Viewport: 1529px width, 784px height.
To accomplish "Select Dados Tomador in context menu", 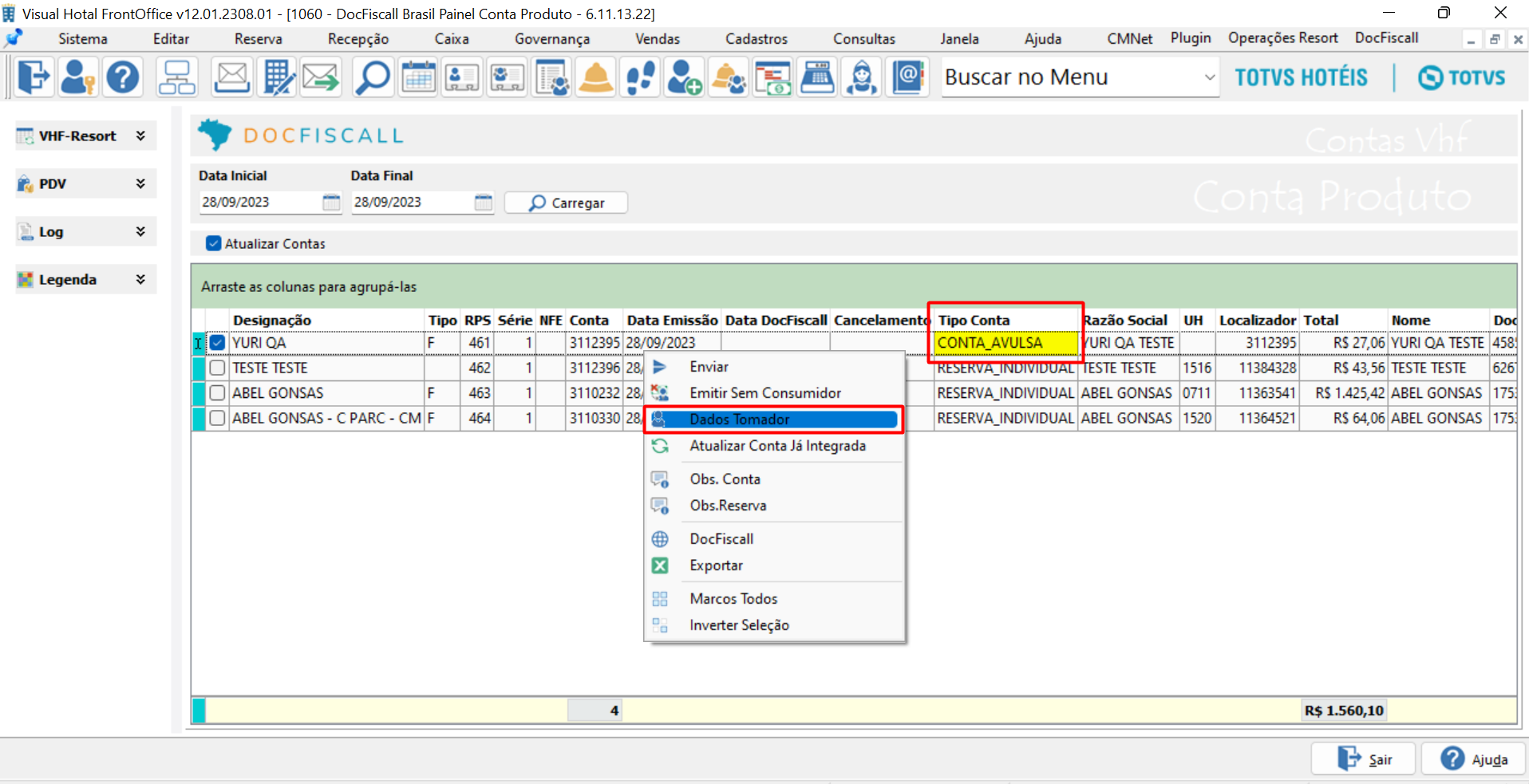I will (x=774, y=420).
